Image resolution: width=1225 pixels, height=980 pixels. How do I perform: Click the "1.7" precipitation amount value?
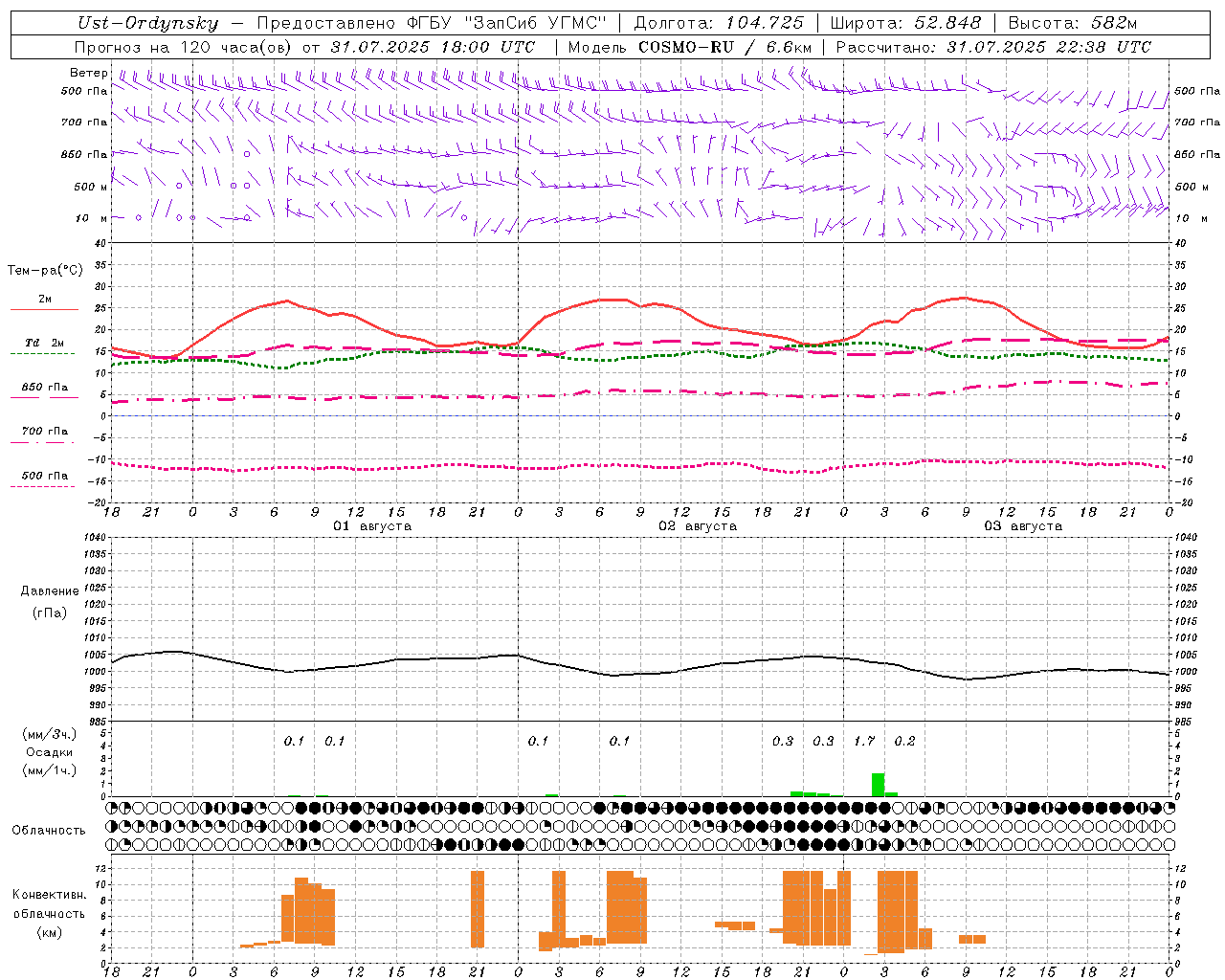864,741
